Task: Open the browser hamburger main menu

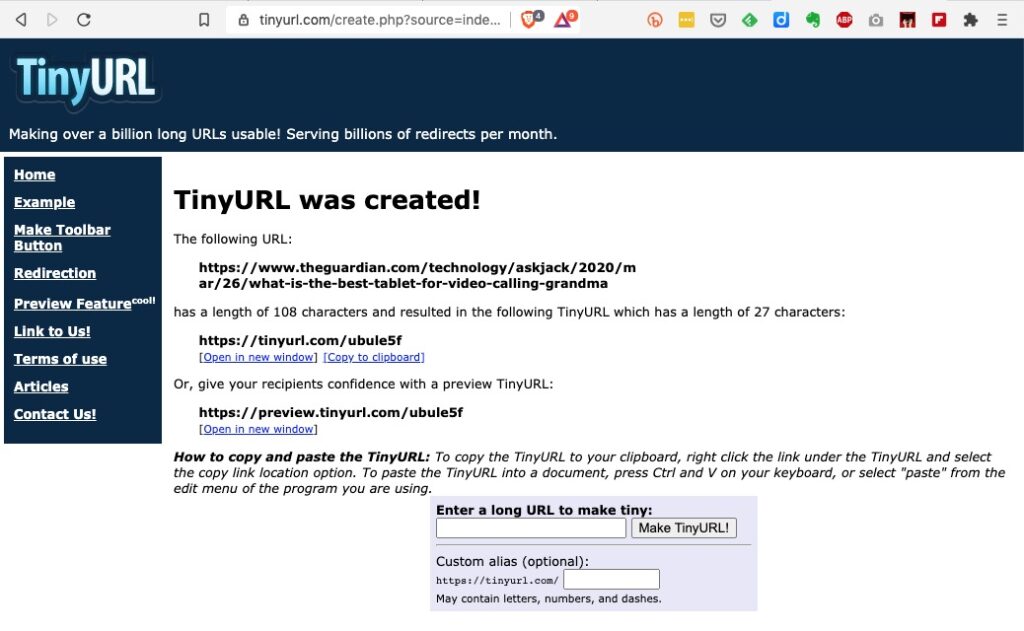Action: [1002, 20]
